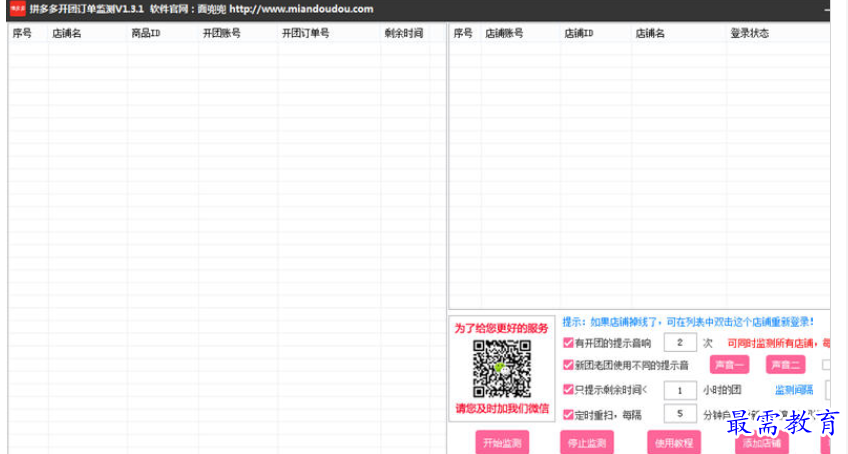Click the red app logo in title bar
This screenshot has width=848, height=454.
point(17,9)
